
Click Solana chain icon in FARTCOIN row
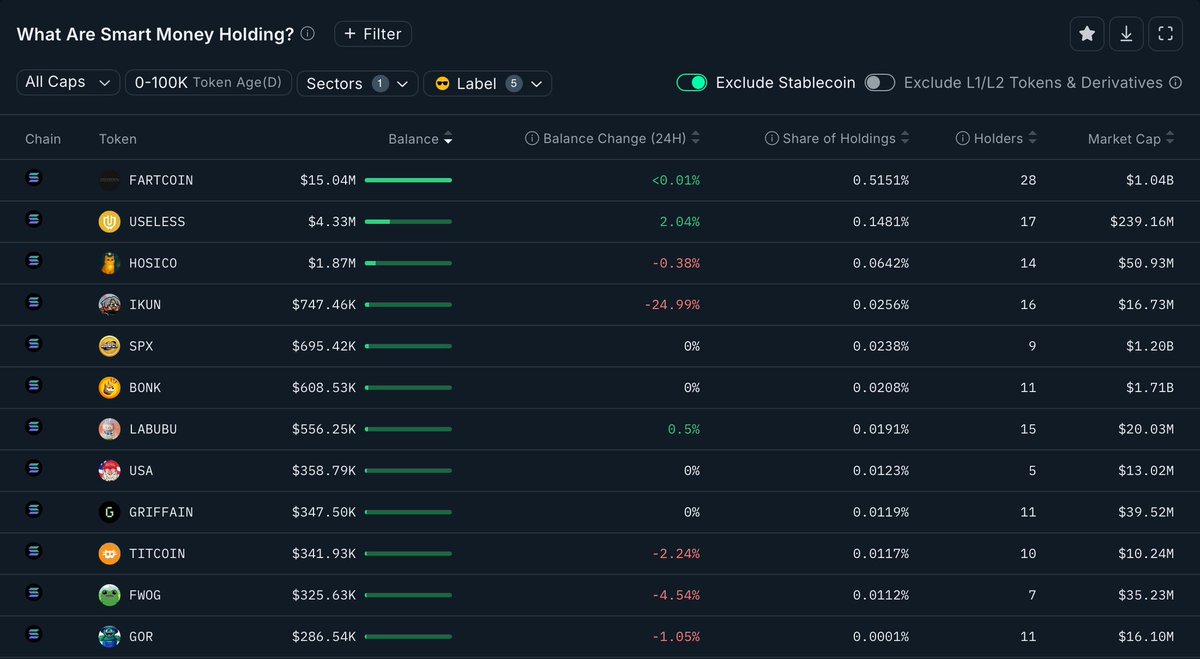(32, 177)
